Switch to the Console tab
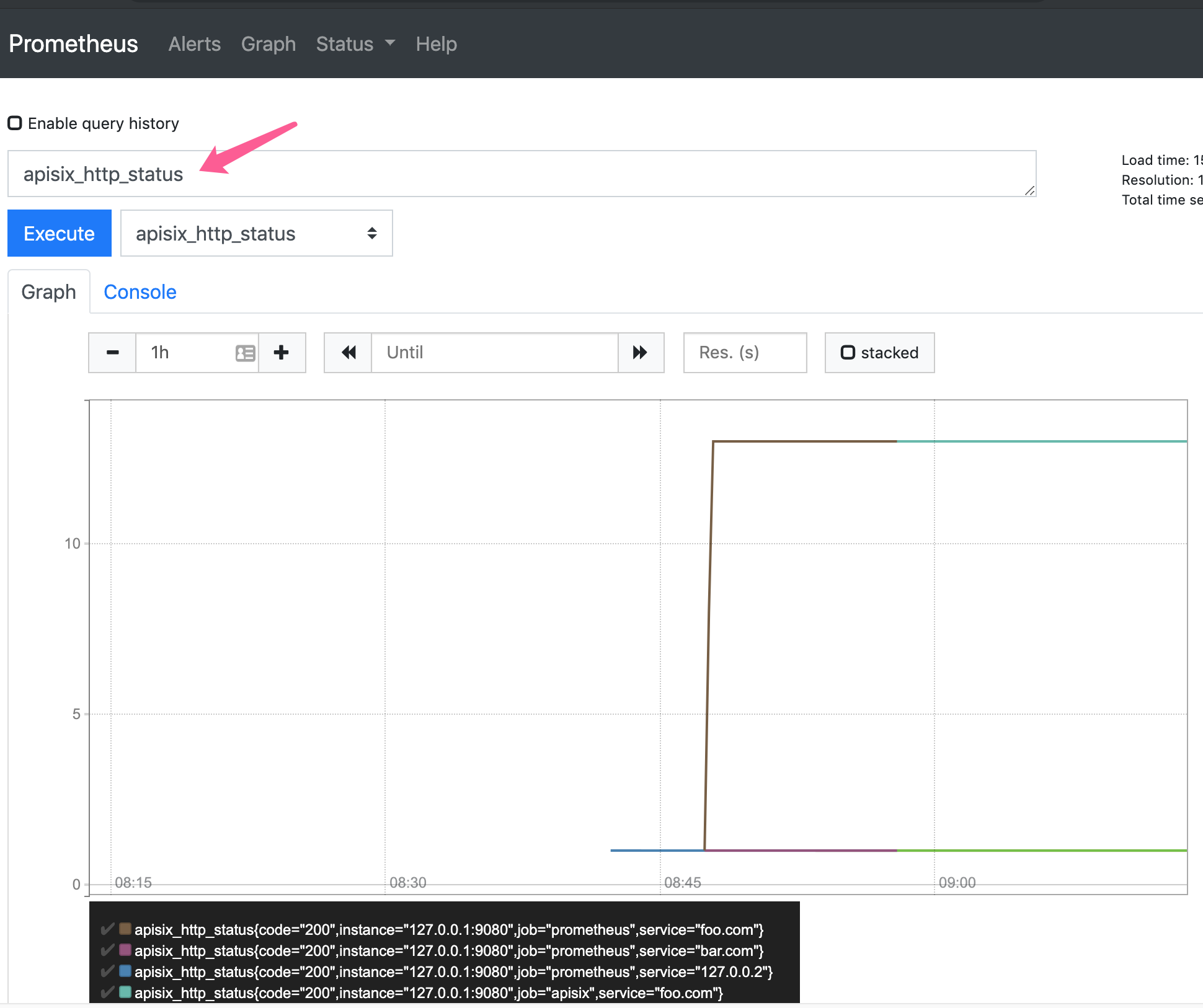Viewport: 1203px width, 1008px height. [x=140, y=292]
